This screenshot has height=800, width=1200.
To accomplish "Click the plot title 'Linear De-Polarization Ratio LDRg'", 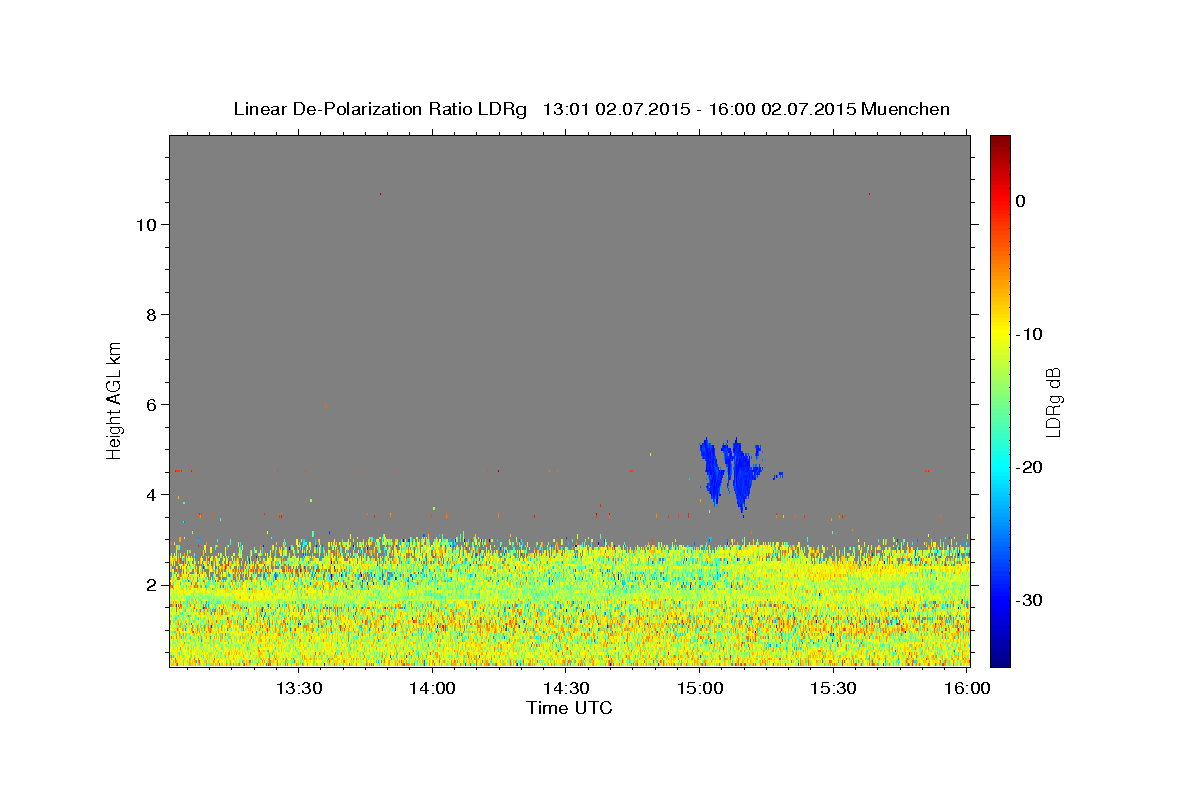I will pyautogui.click(x=379, y=109).
